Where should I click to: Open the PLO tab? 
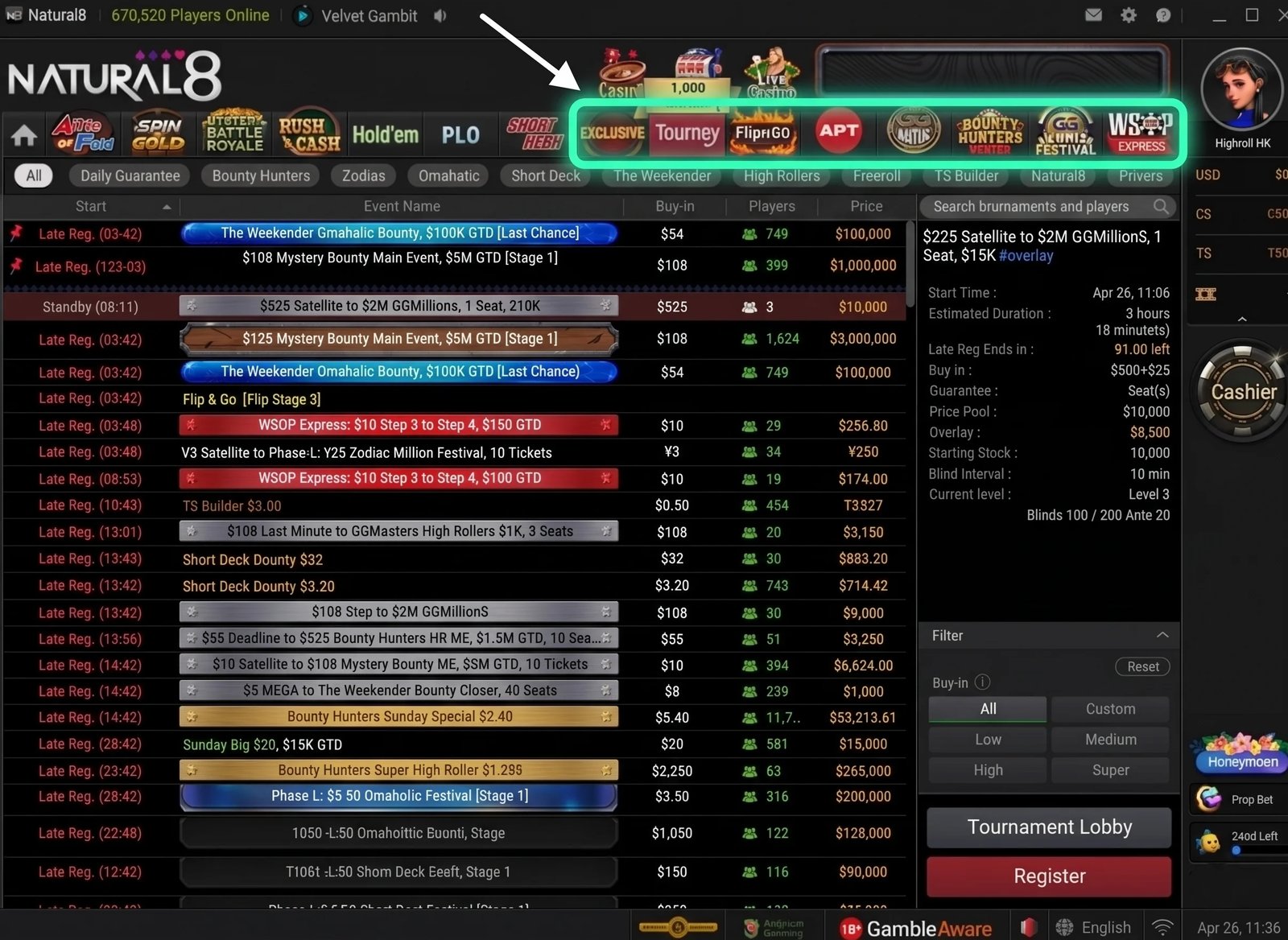click(460, 135)
